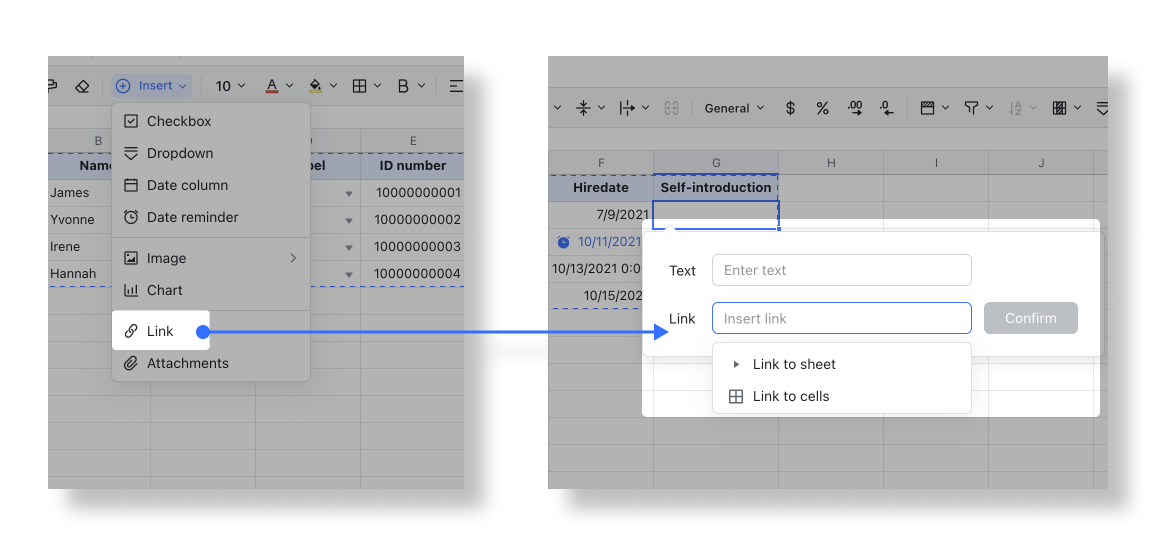Open the General number format dropdown
Viewport: 1156px width, 545px height.
[734, 108]
